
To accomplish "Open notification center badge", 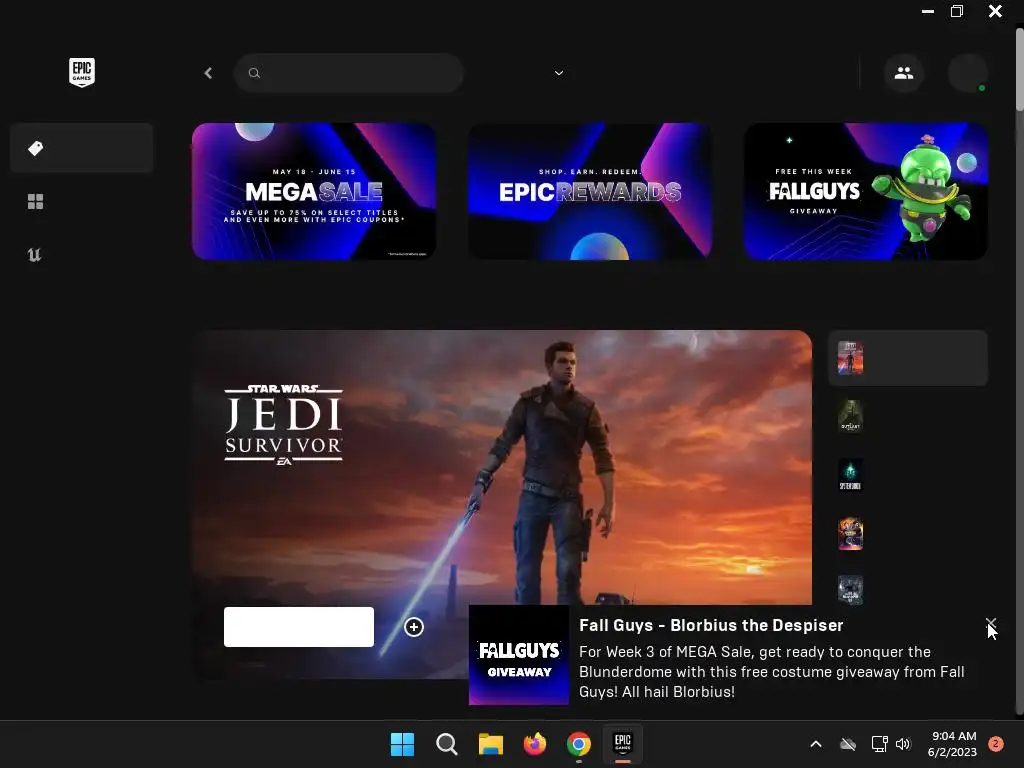I will click(x=995, y=744).
